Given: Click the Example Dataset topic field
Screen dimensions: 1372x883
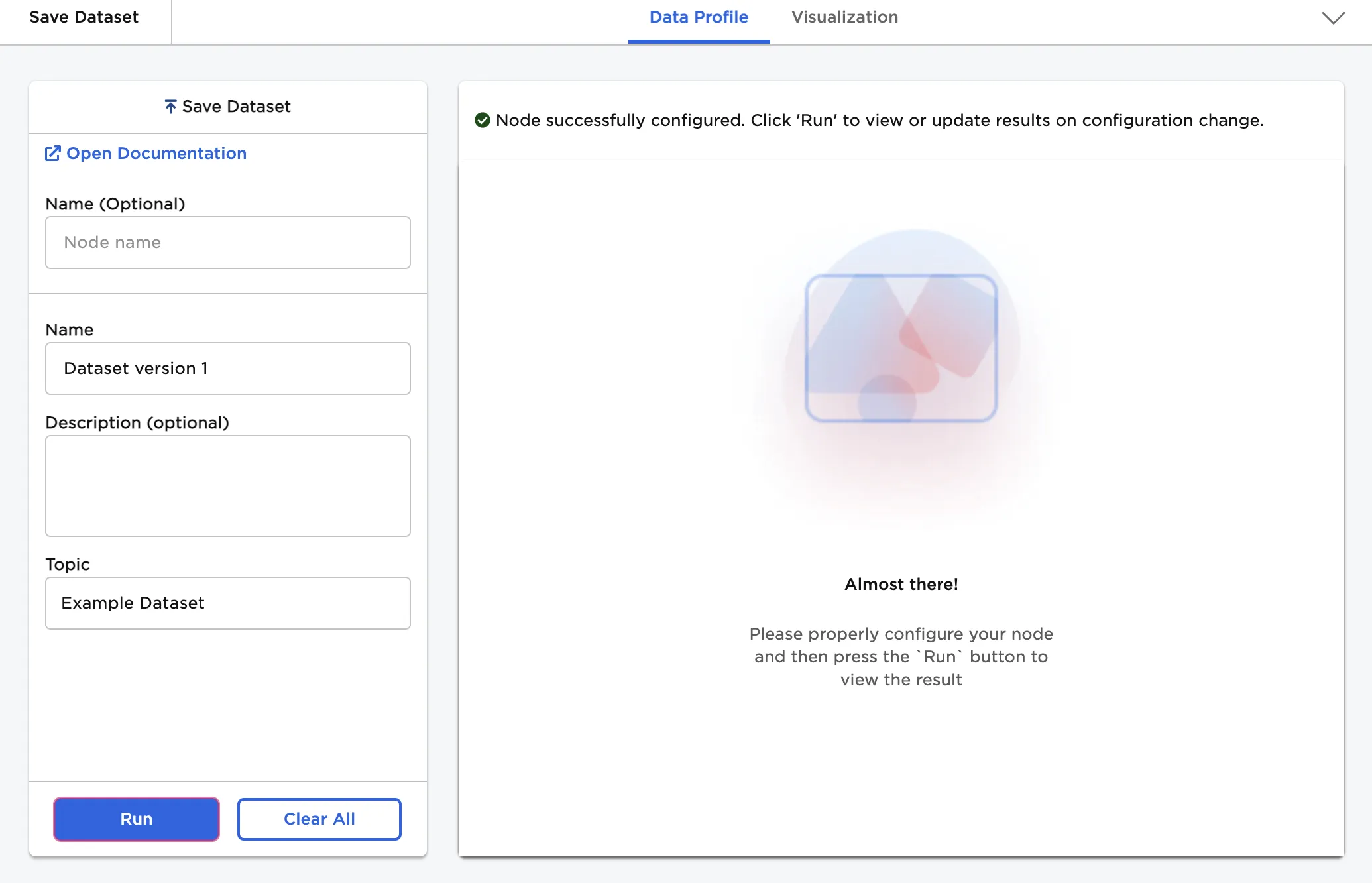Looking at the screenshot, I should 228,603.
